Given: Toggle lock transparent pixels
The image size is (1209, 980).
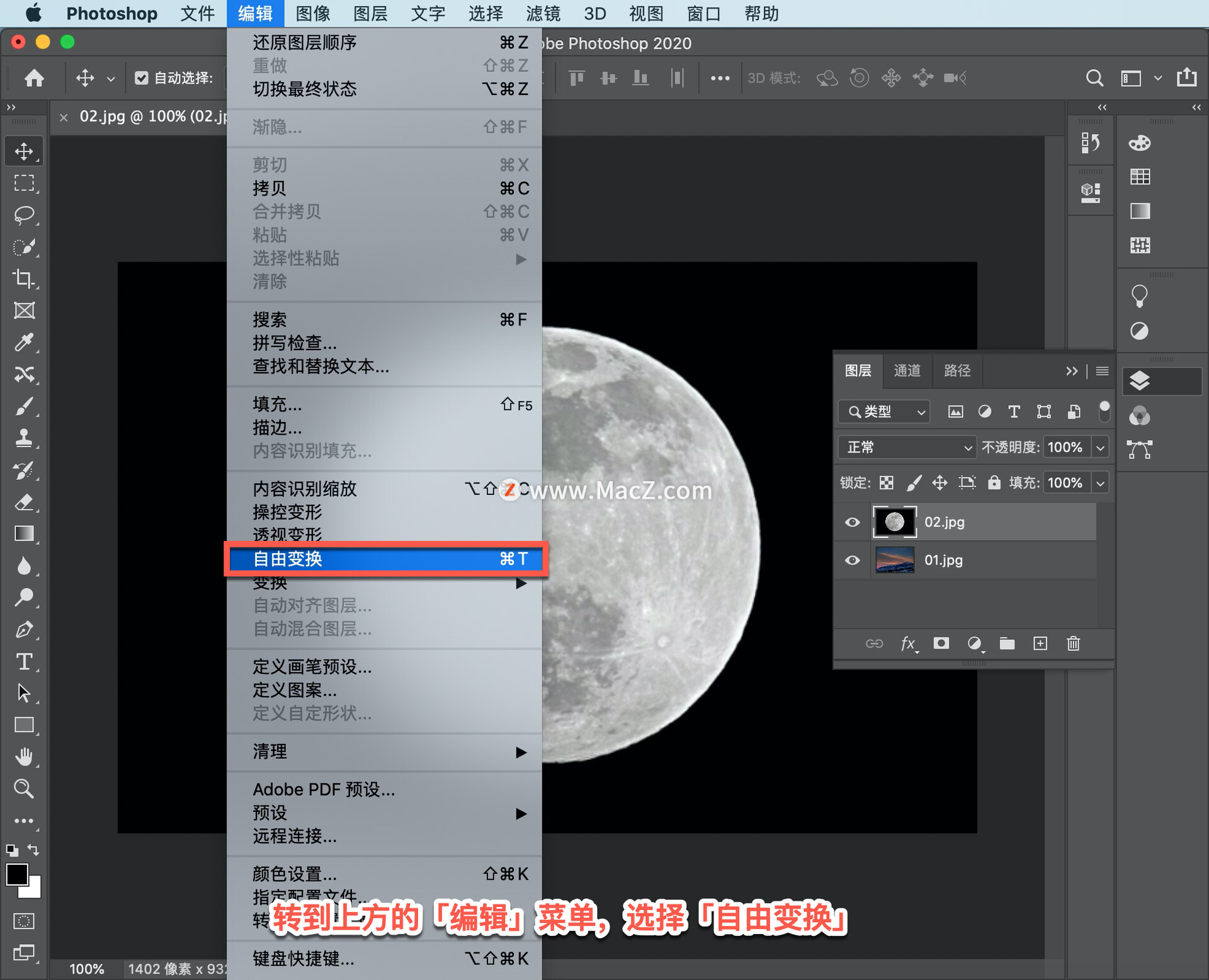Looking at the screenshot, I should click(x=887, y=482).
